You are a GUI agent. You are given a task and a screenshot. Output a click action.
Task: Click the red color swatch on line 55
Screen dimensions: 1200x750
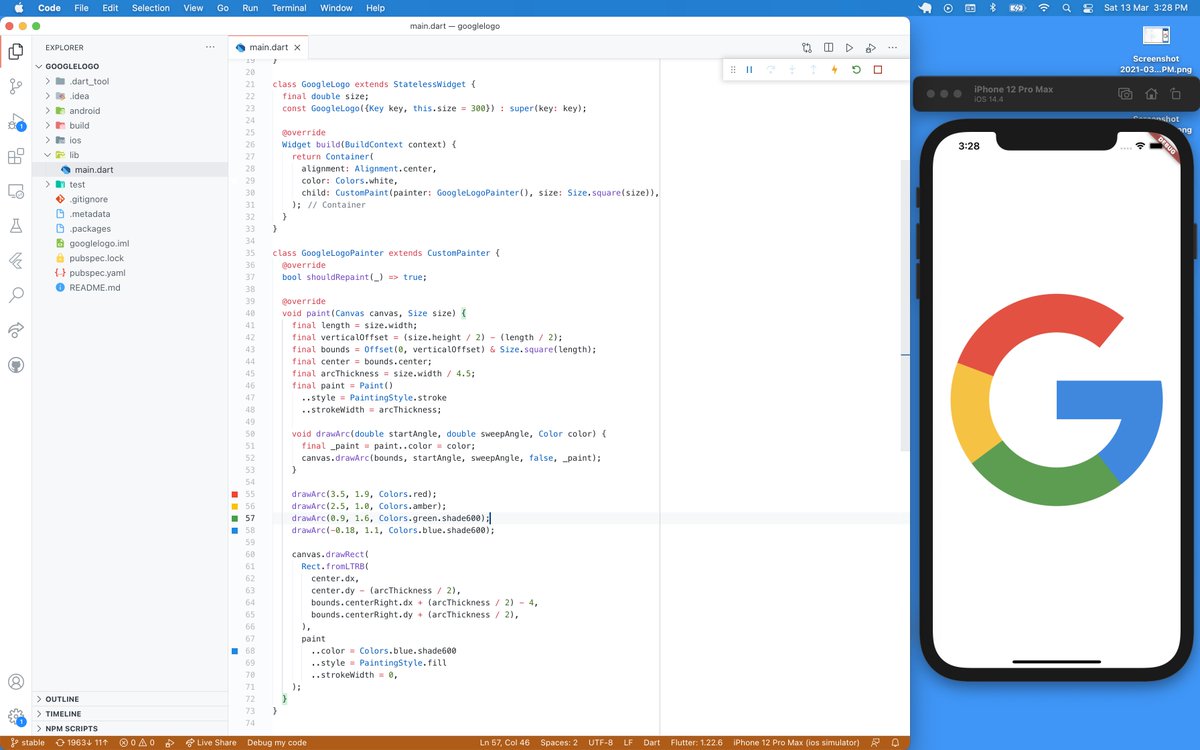tap(235, 494)
